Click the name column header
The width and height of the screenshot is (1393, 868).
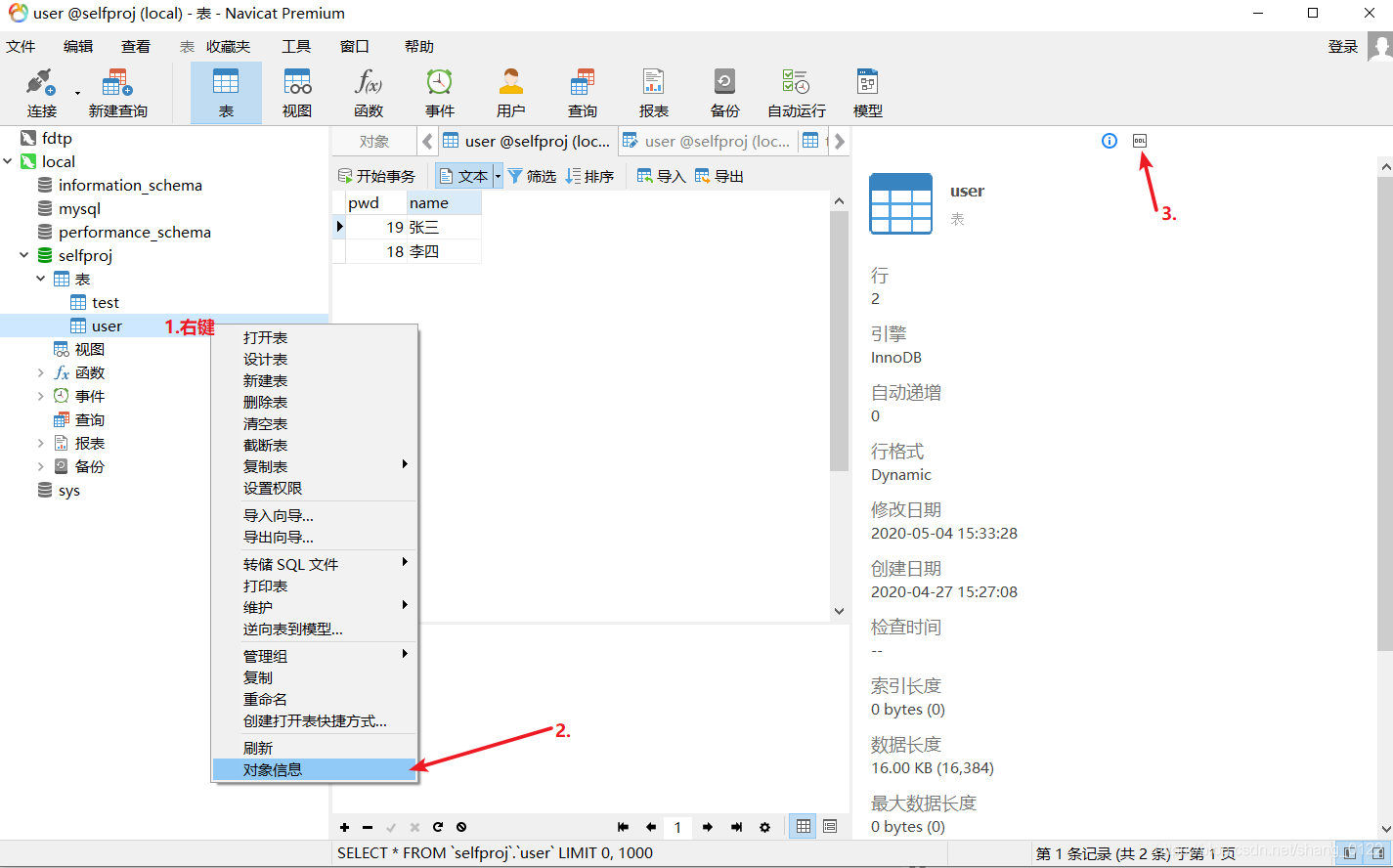(x=444, y=203)
